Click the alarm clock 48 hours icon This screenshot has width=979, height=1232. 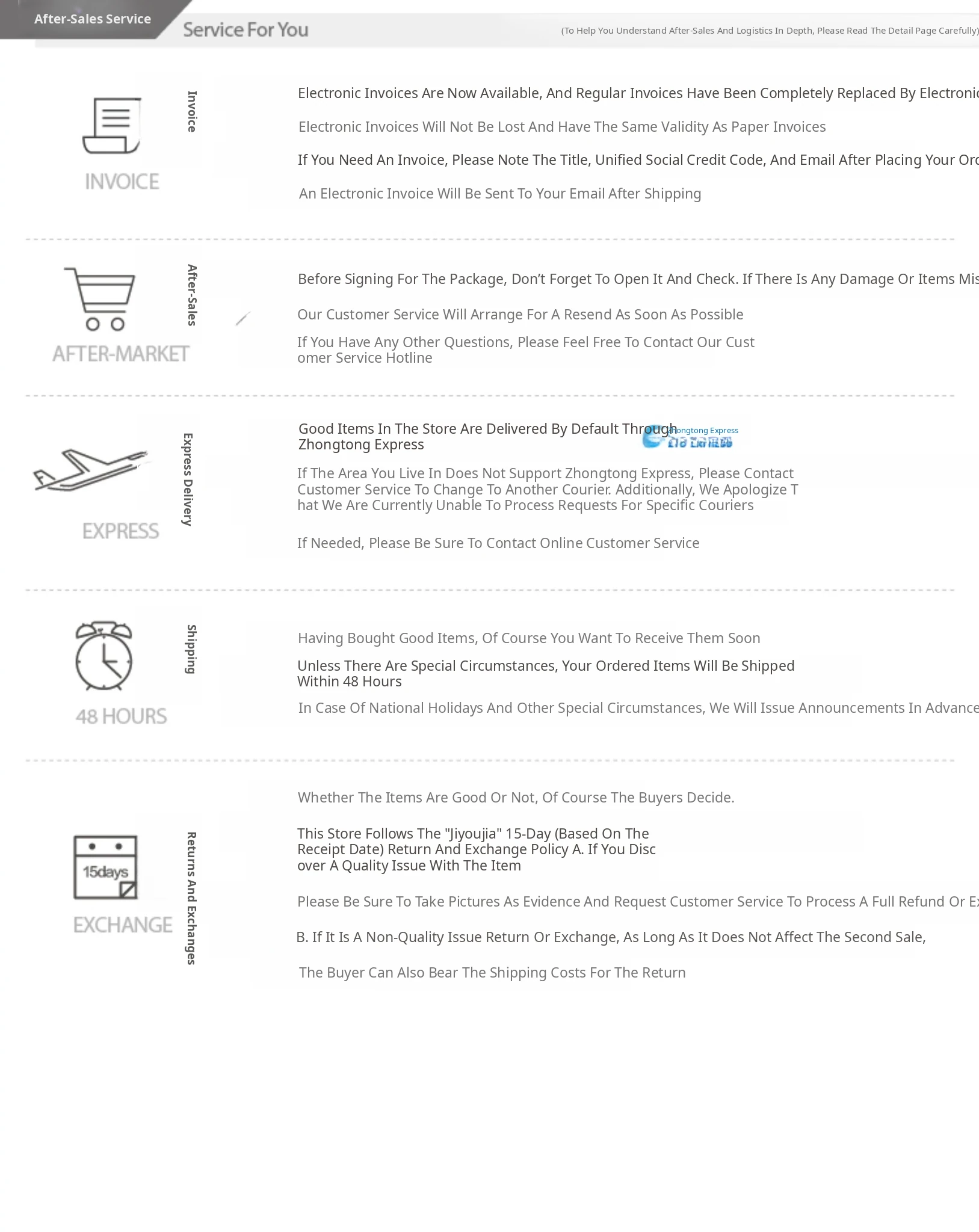click(103, 656)
